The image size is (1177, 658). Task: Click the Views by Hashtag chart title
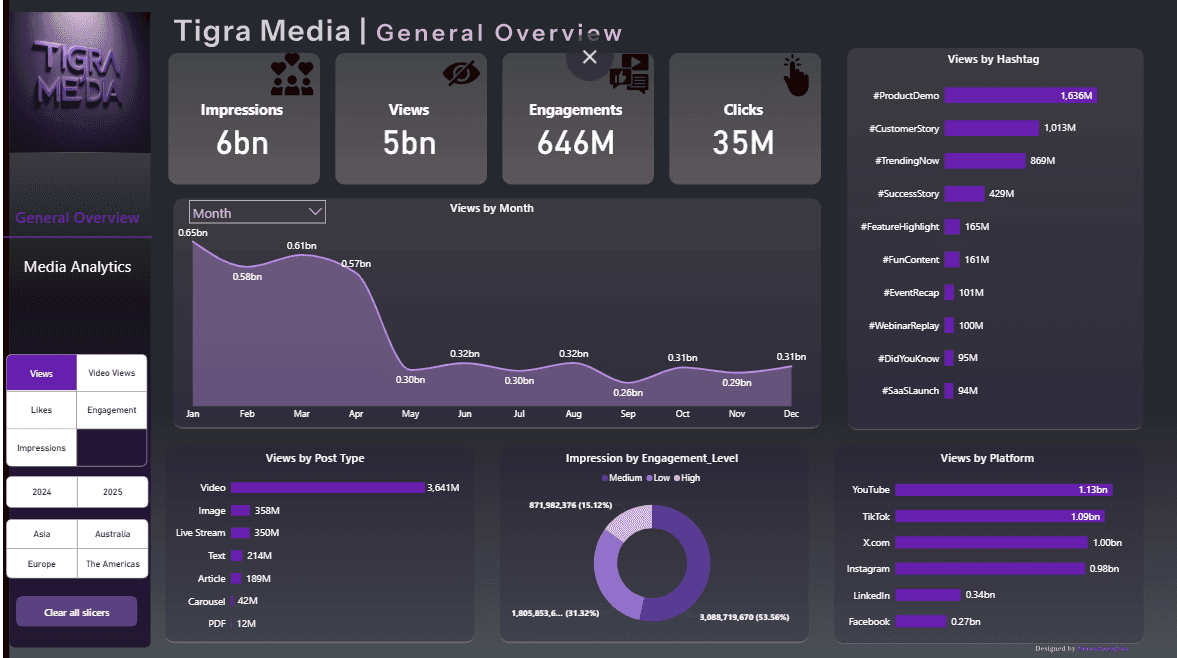pyautogui.click(x=993, y=59)
